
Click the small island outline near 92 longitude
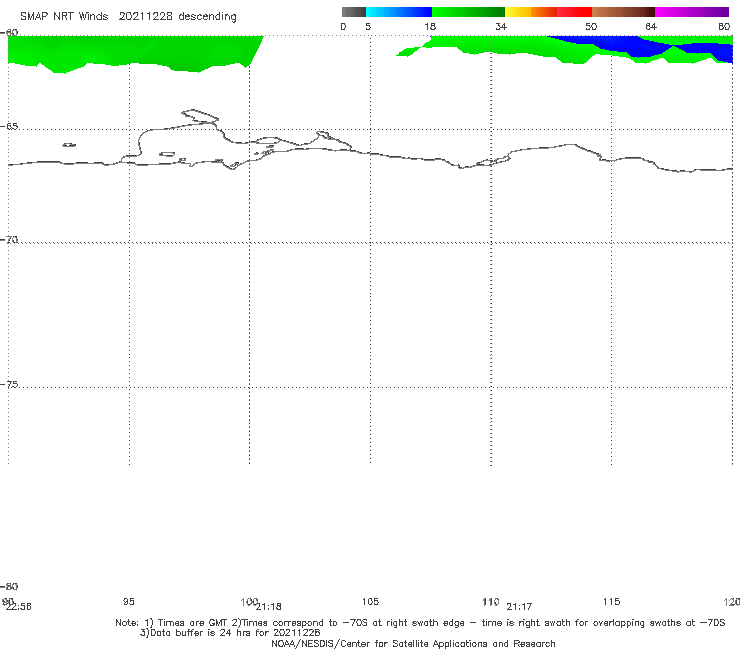[69, 145]
